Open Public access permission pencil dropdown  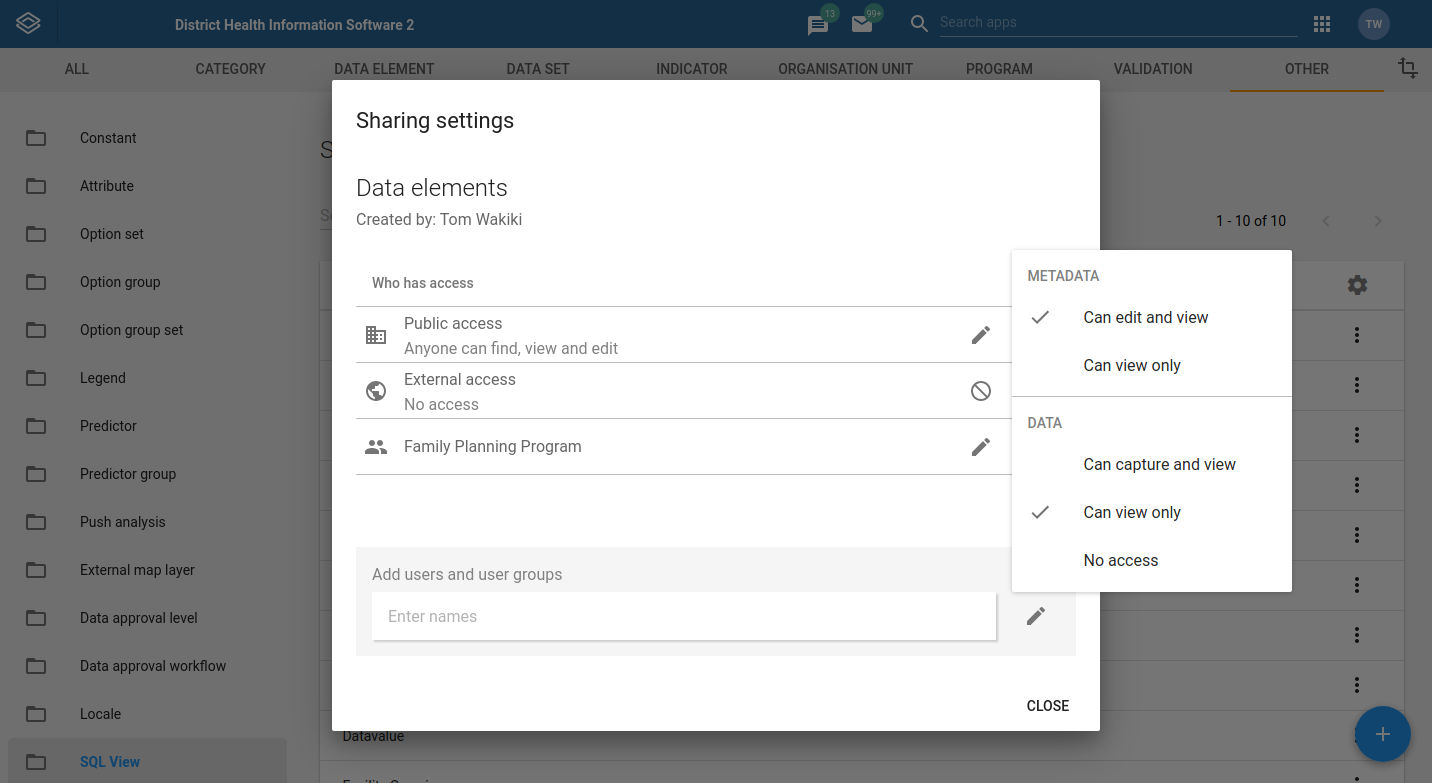(x=981, y=335)
